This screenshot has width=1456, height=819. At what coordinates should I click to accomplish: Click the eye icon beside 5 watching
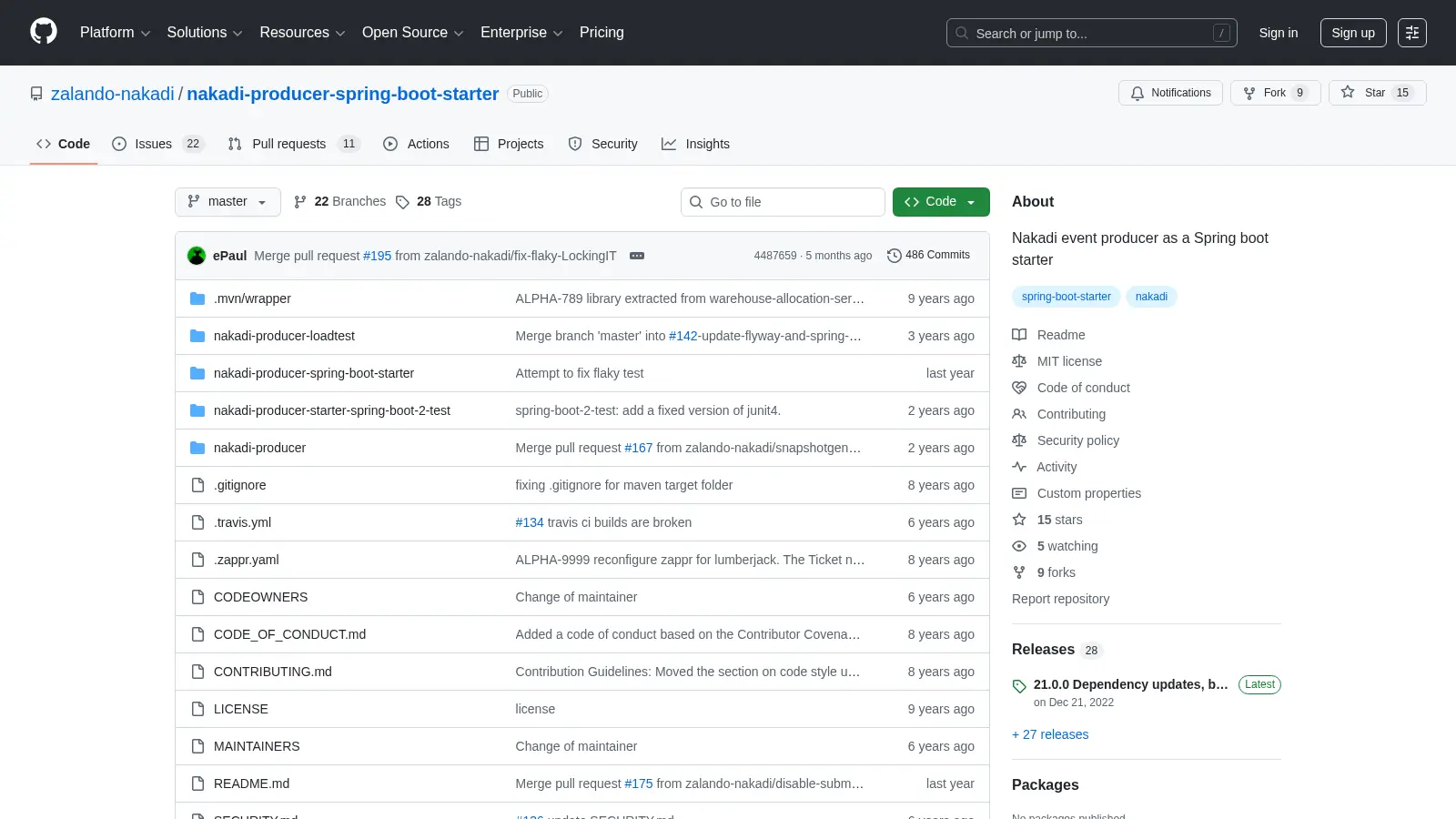click(1019, 546)
